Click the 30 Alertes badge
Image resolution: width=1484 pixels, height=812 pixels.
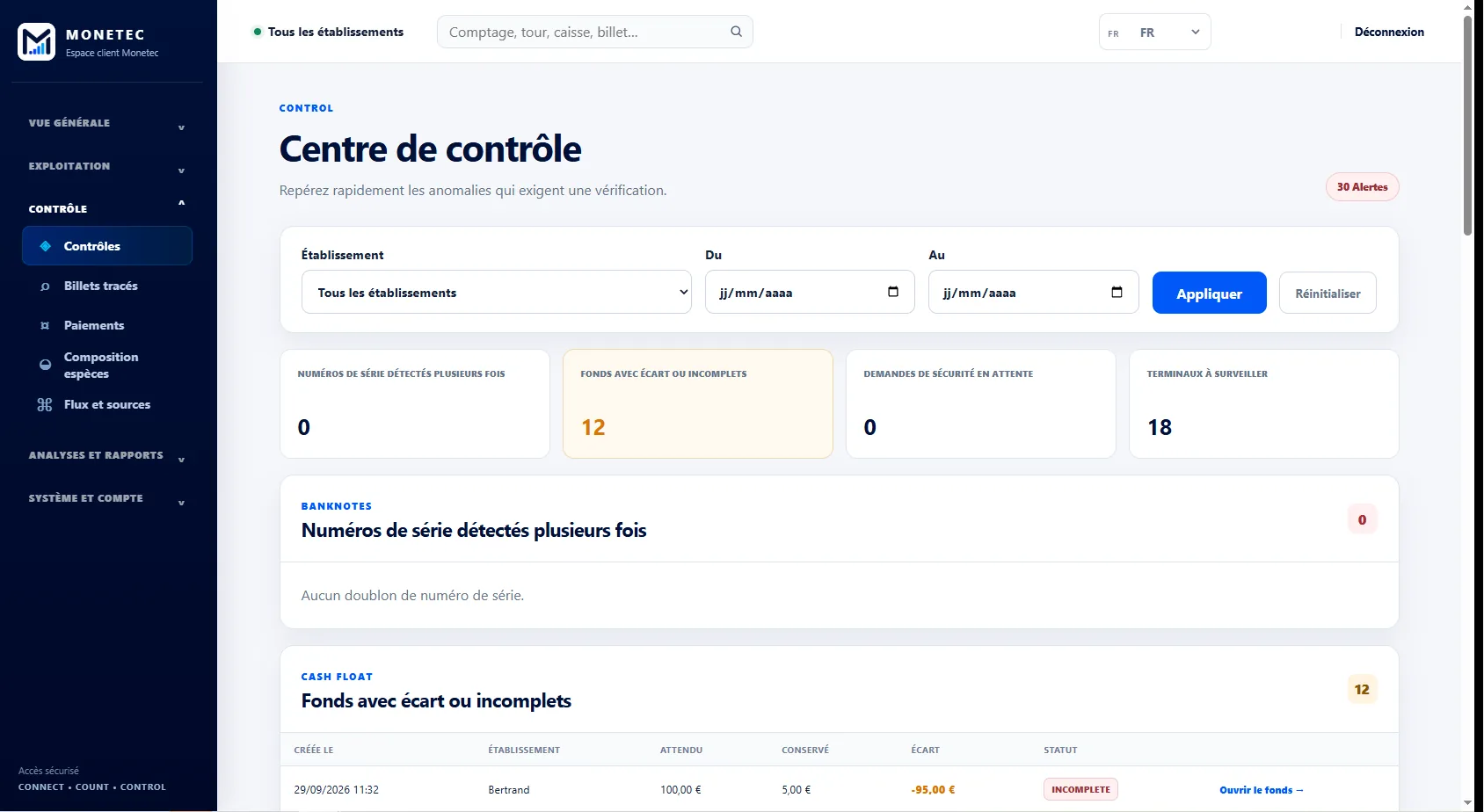(1362, 187)
